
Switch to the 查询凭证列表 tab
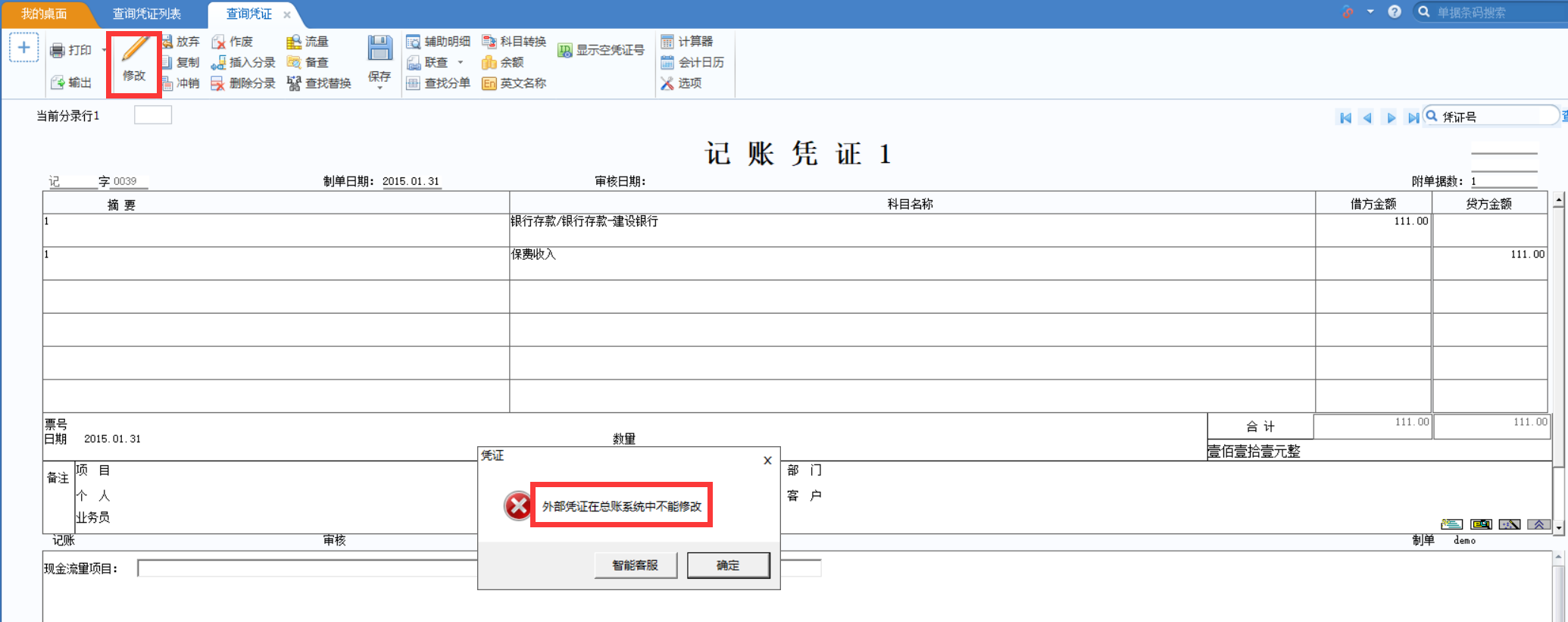pos(147,14)
